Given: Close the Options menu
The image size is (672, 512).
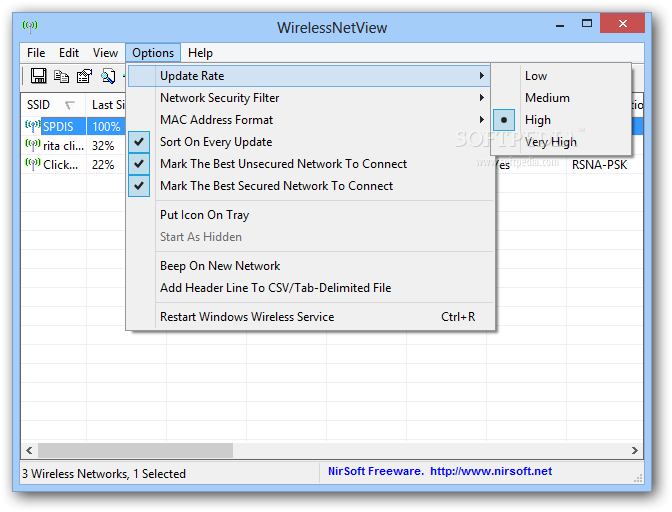Looking at the screenshot, I should [x=153, y=53].
